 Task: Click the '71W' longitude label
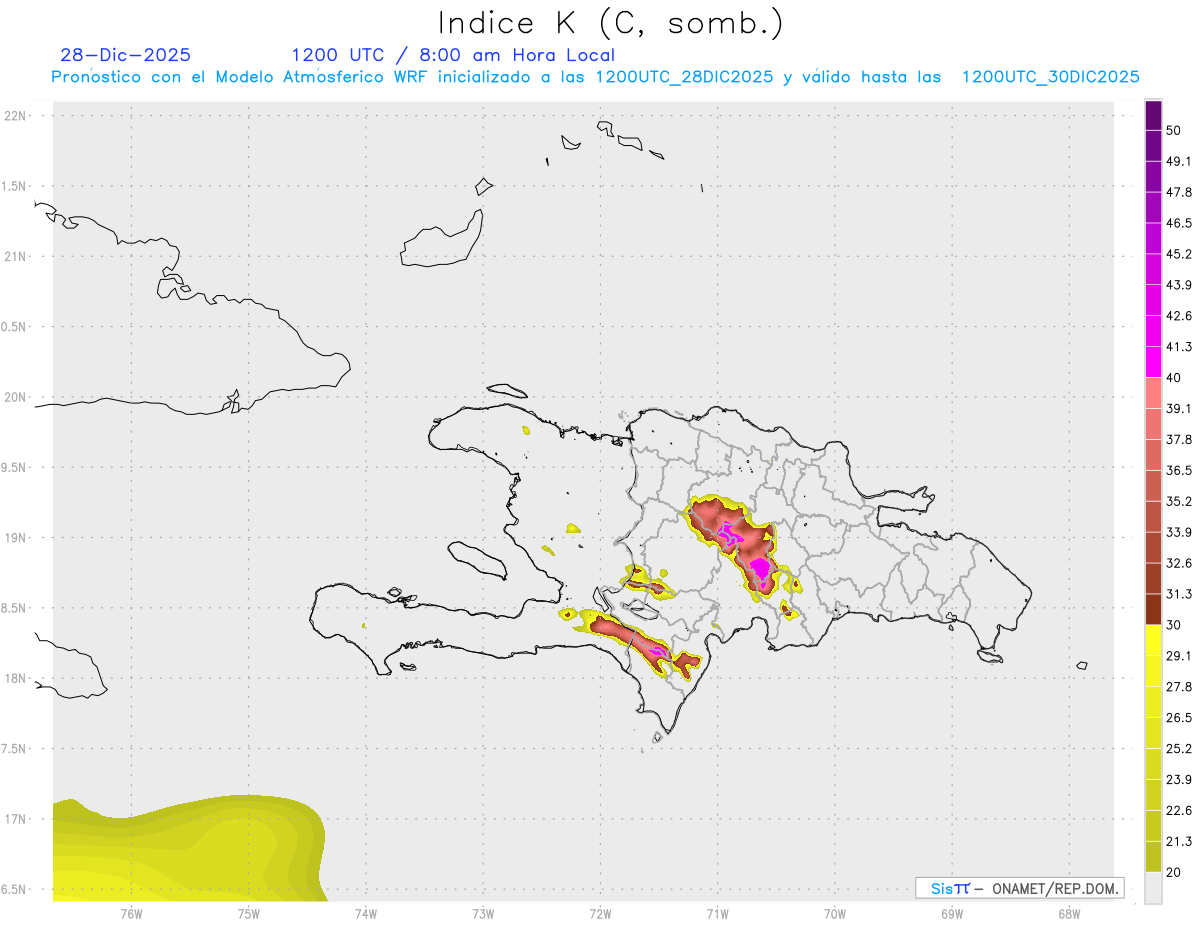(717, 913)
